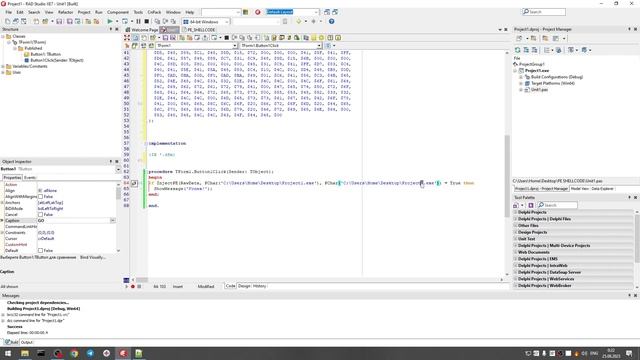Click the Bind Visually link

click(93, 258)
